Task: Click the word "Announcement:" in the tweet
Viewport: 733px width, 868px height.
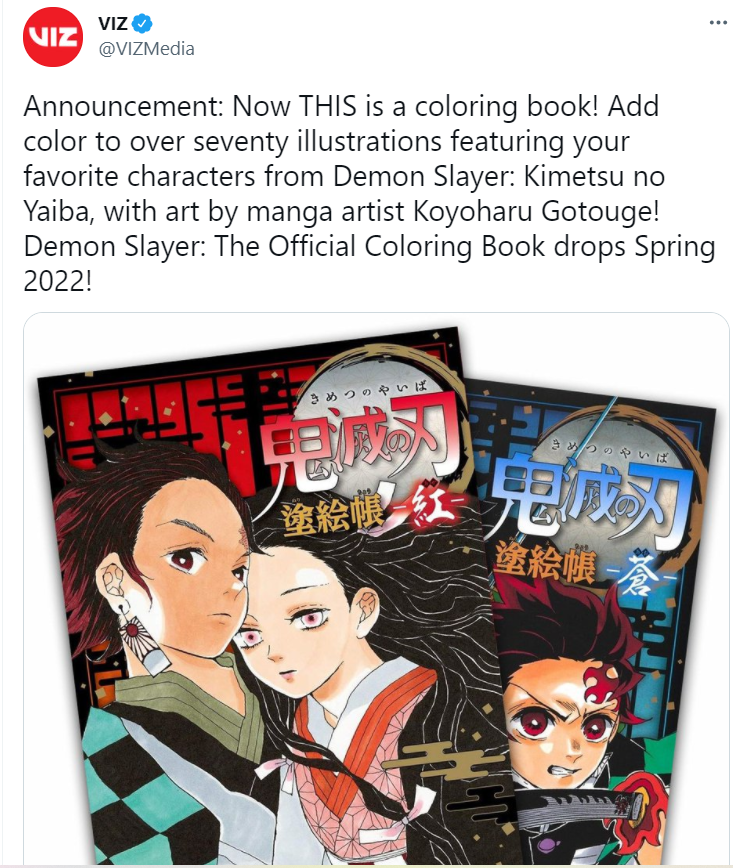Action: click(123, 106)
